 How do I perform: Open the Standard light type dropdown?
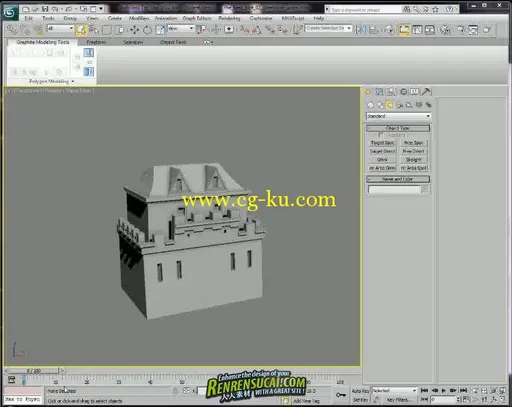(398, 116)
